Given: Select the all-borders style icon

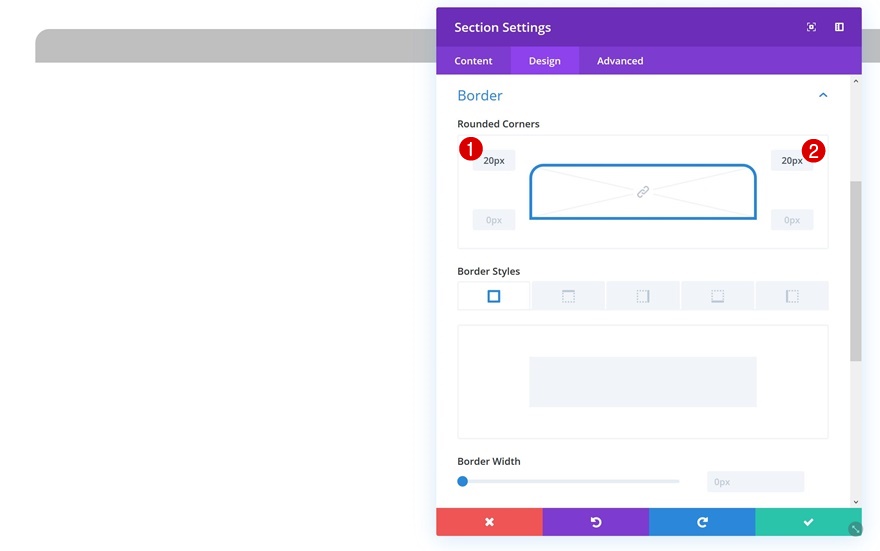Looking at the screenshot, I should [494, 296].
